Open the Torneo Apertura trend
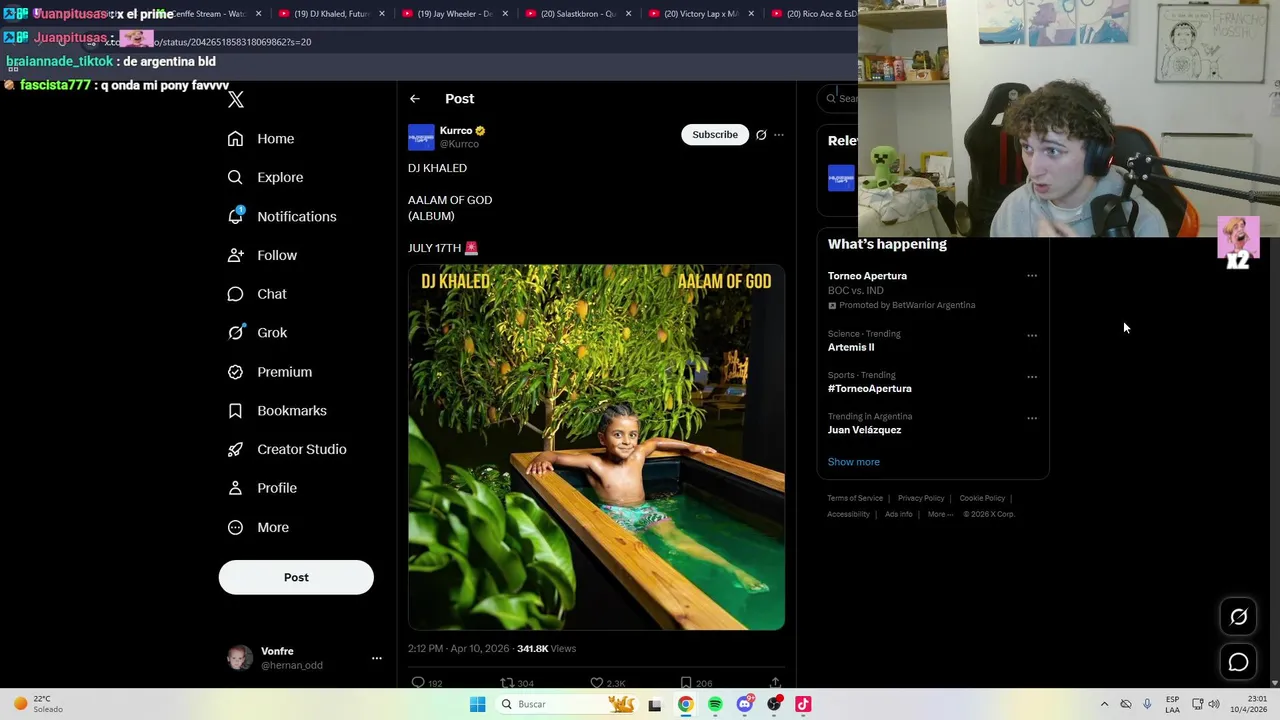1280x720 pixels. point(867,276)
